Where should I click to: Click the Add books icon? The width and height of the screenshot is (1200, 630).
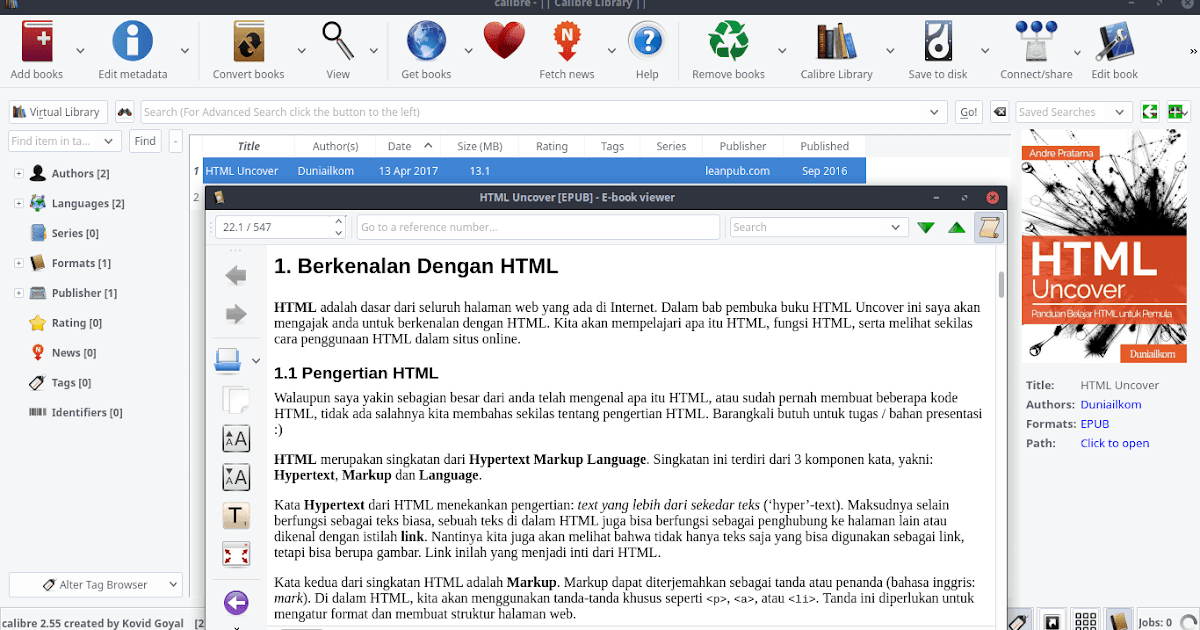click(36, 43)
